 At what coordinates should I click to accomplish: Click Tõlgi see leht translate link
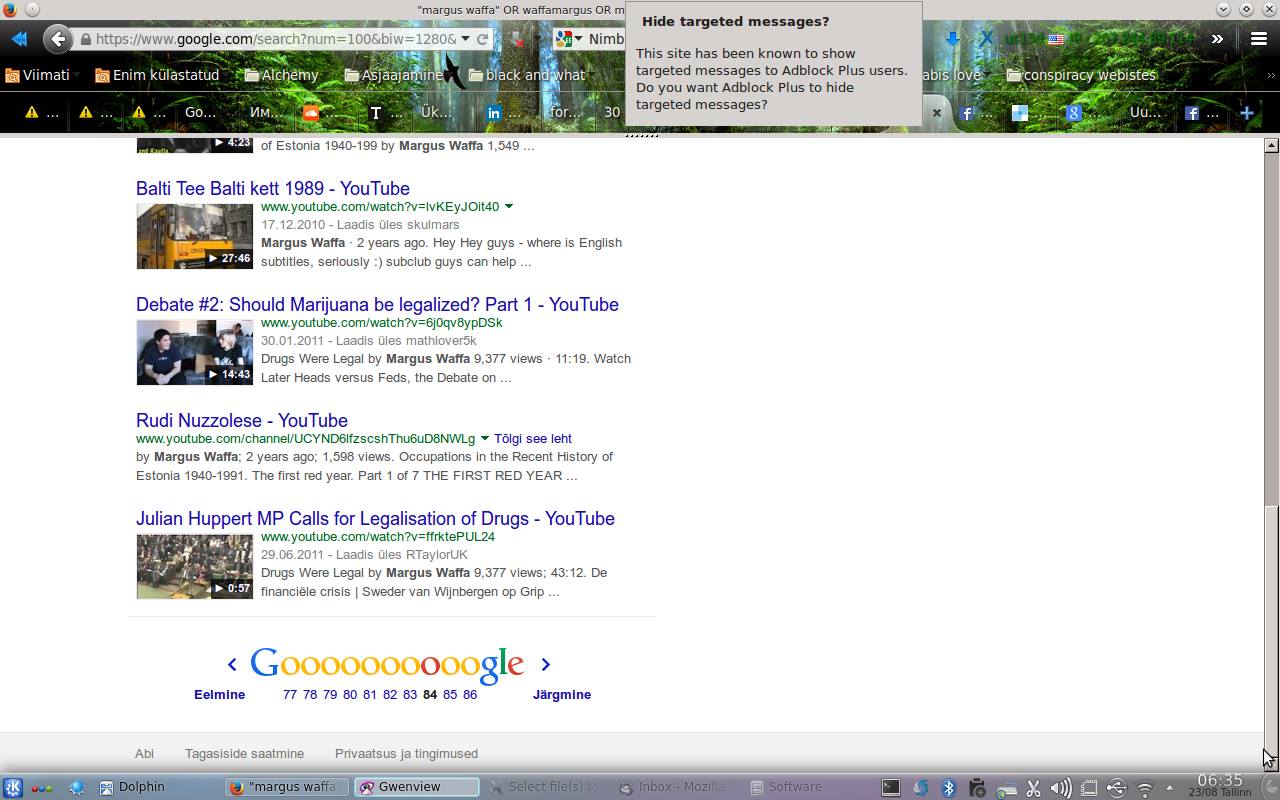click(533, 439)
